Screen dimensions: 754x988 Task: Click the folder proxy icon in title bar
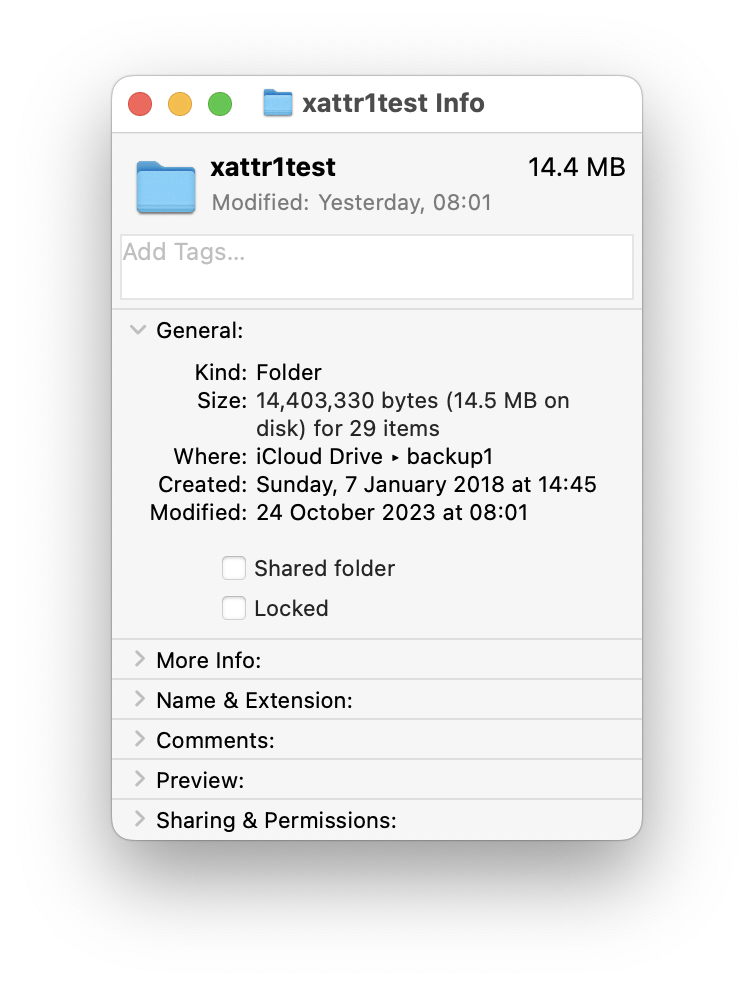(x=277, y=103)
